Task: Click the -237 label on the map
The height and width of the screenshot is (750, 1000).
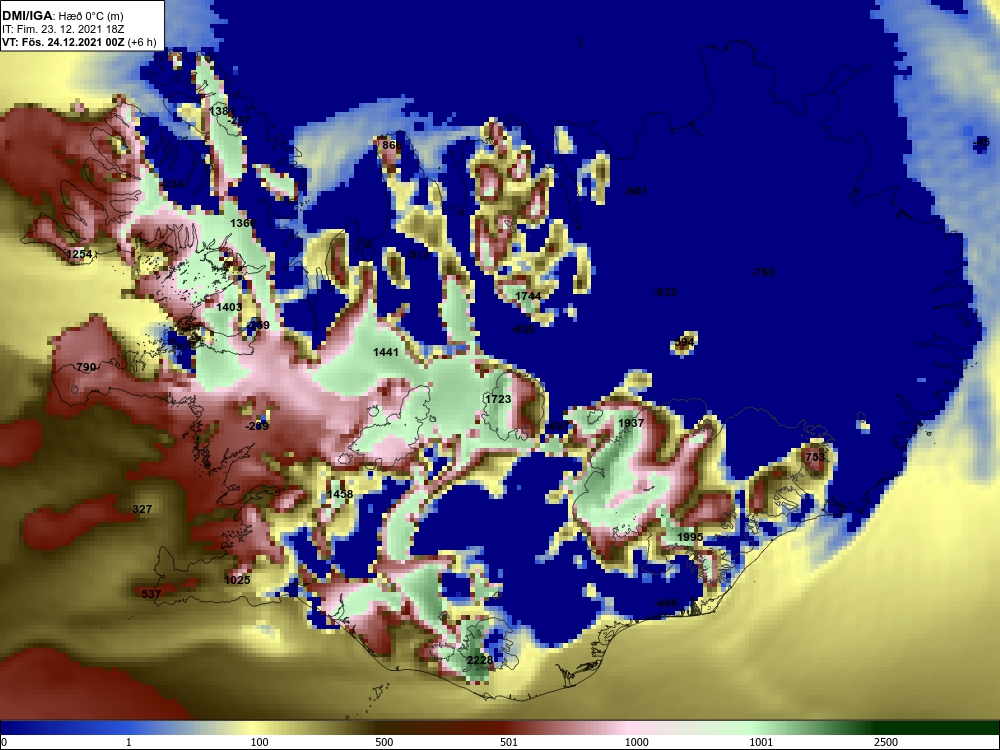Action: pos(239,120)
